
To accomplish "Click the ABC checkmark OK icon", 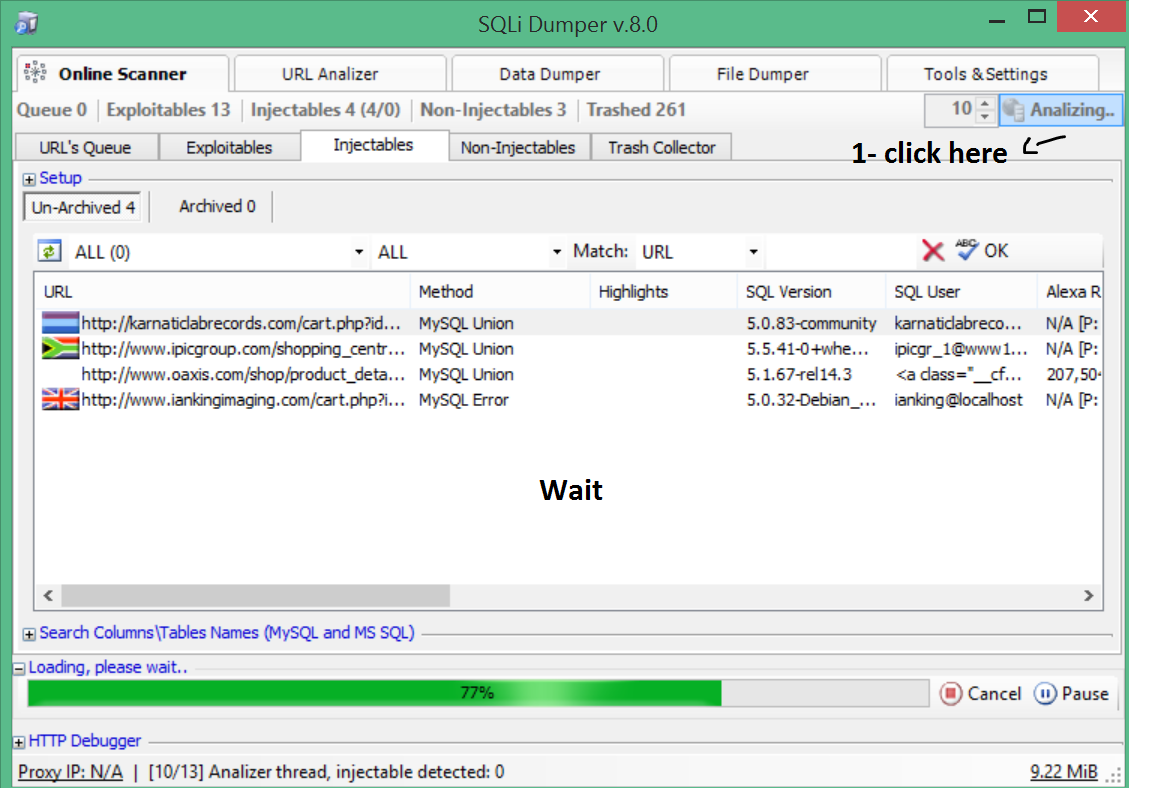I will pyautogui.click(x=967, y=250).
